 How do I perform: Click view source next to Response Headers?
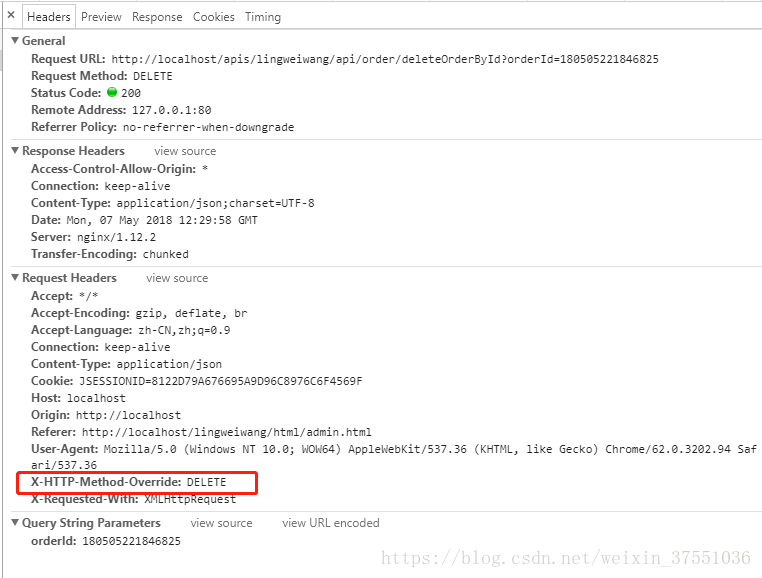pos(185,151)
